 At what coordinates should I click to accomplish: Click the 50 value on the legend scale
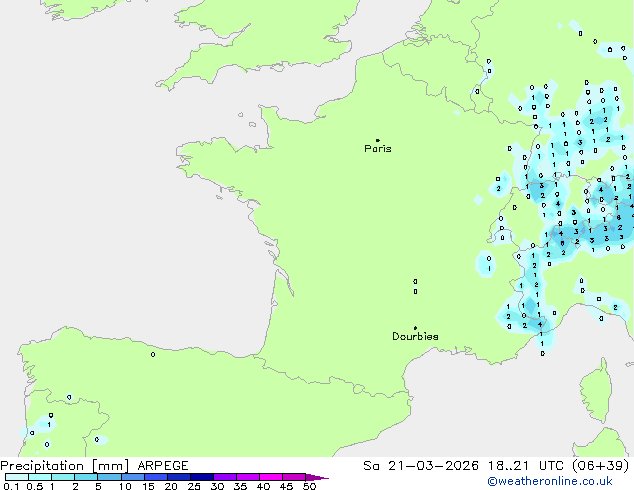[309, 486]
